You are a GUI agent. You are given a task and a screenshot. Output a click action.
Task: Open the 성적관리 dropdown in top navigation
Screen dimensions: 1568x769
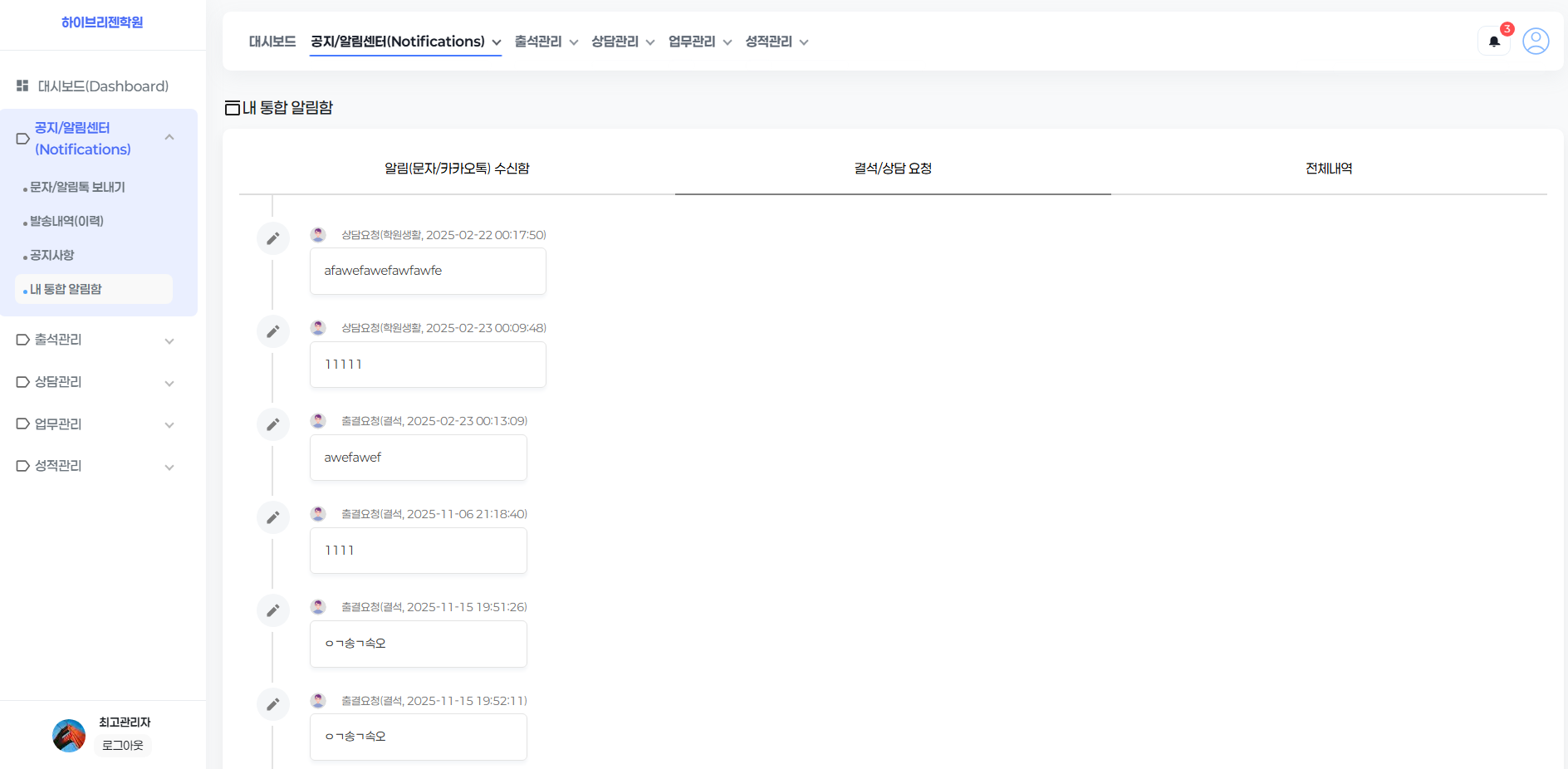[777, 42]
